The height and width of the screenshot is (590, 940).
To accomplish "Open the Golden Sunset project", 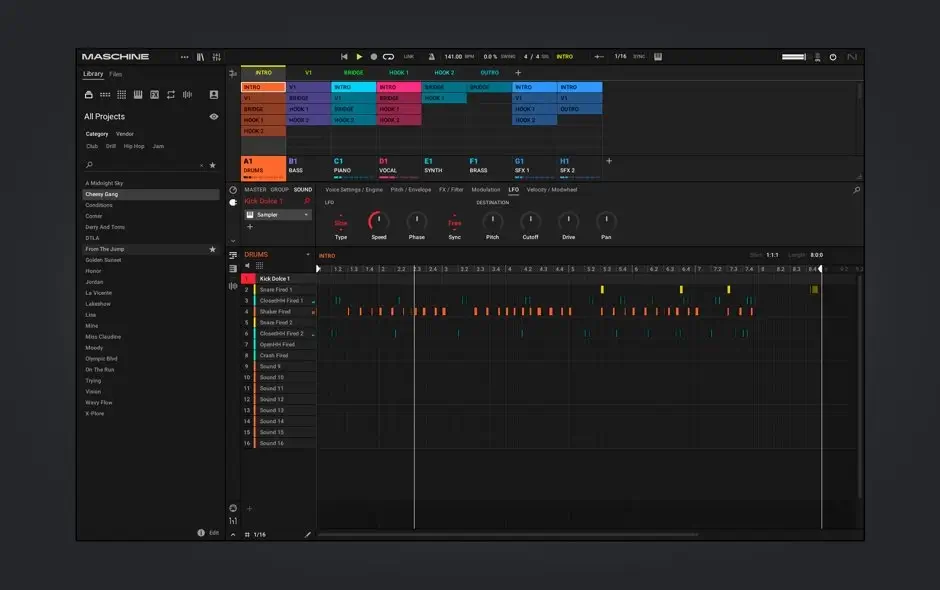I will 101,260.
